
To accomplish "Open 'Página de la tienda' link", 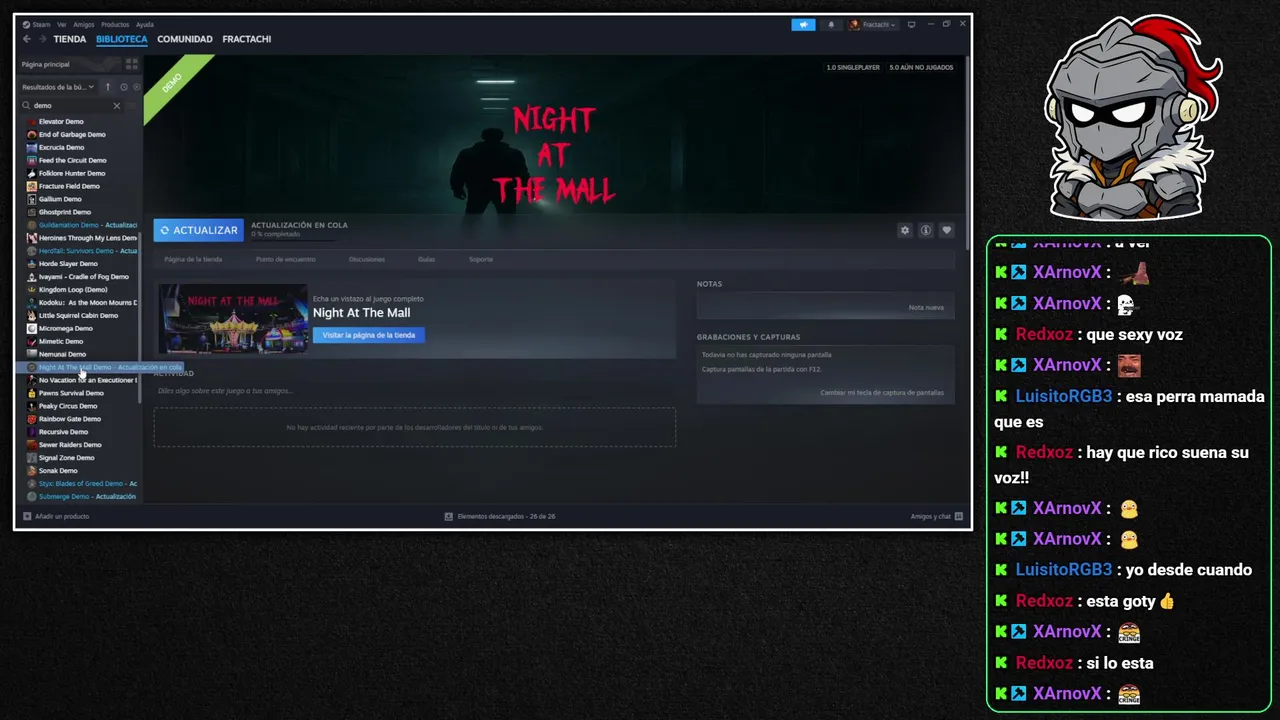I will pyautogui.click(x=193, y=259).
